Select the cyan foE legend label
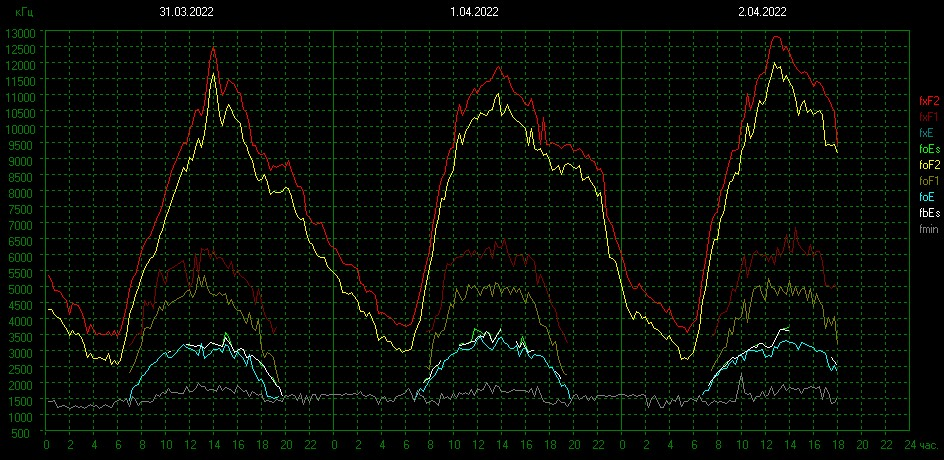This screenshot has width=944, height=460. coord(928,197)
